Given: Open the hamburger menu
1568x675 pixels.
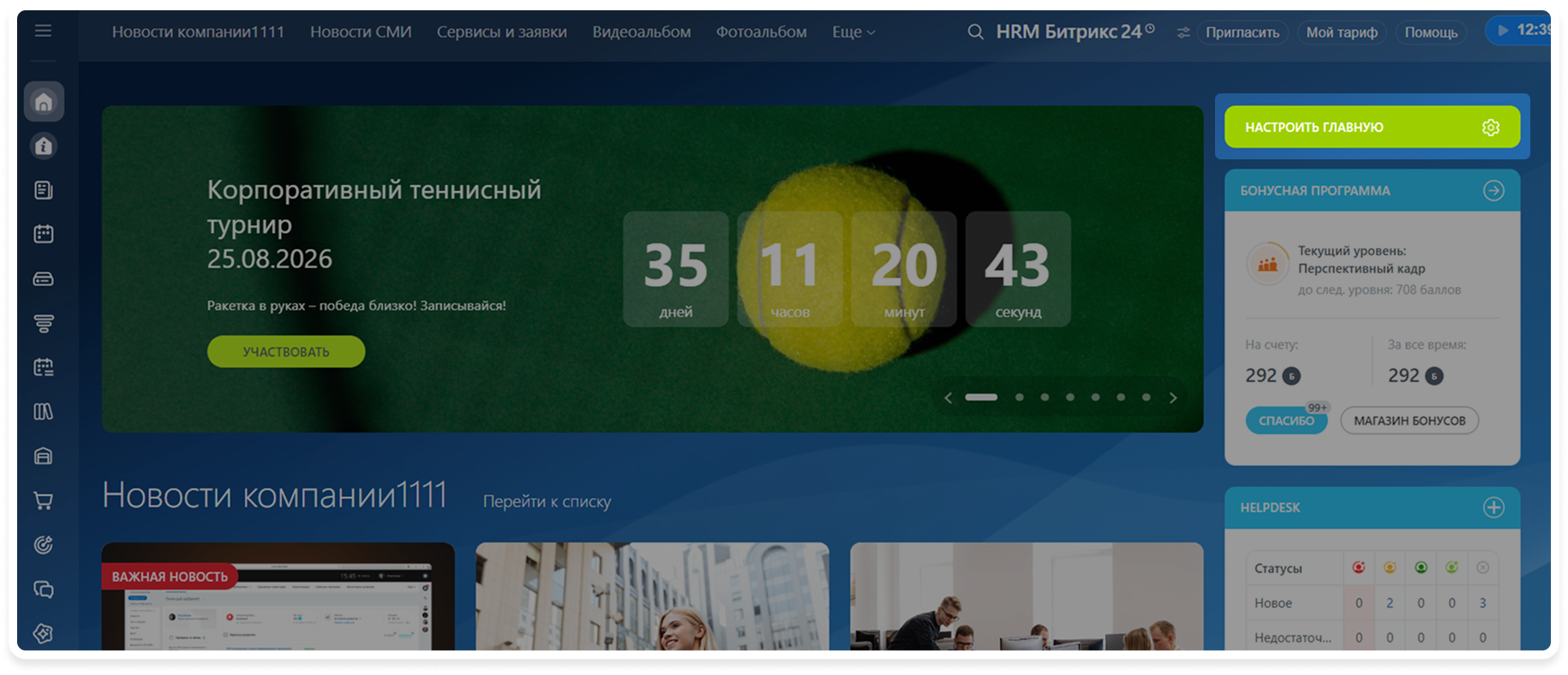Looking at the screenshot, I should coord(43,31).
